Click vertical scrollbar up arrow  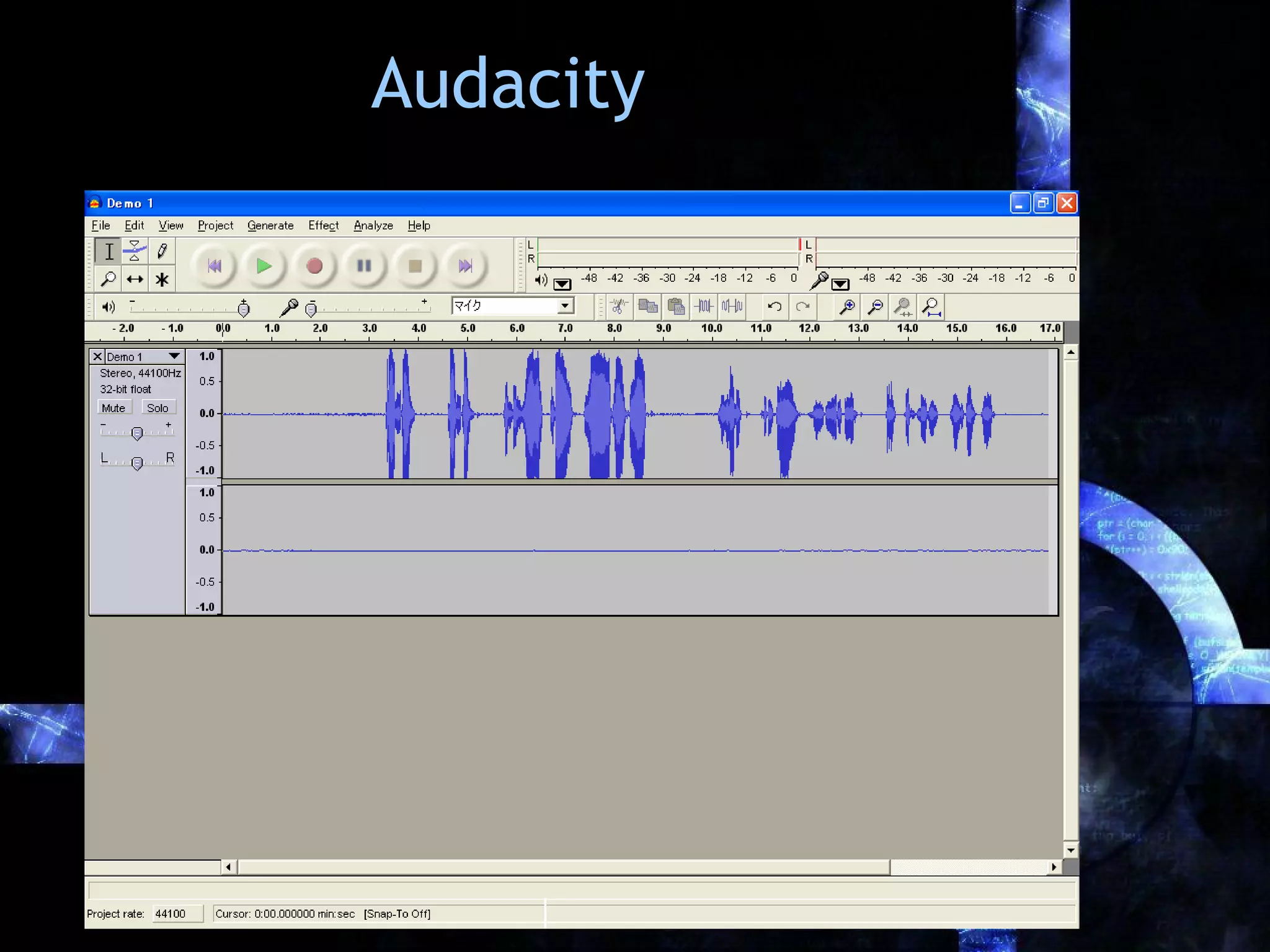(x=1071, y=353)
